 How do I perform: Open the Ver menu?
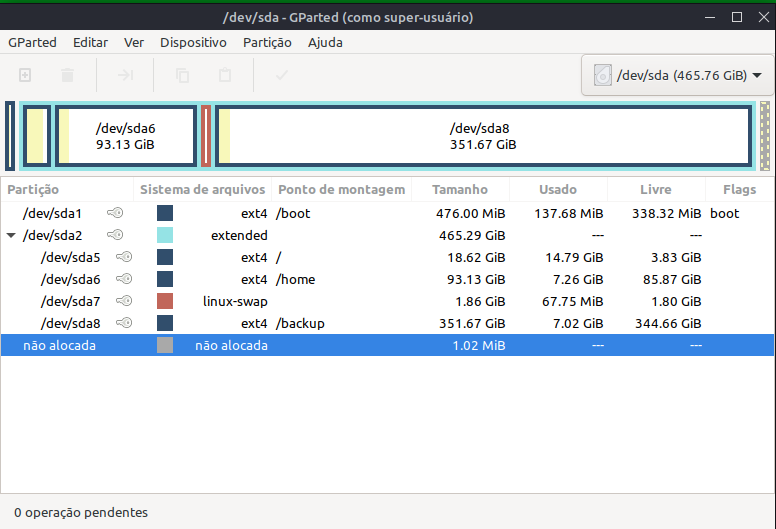pyautogui.click(x=134, y=43)
